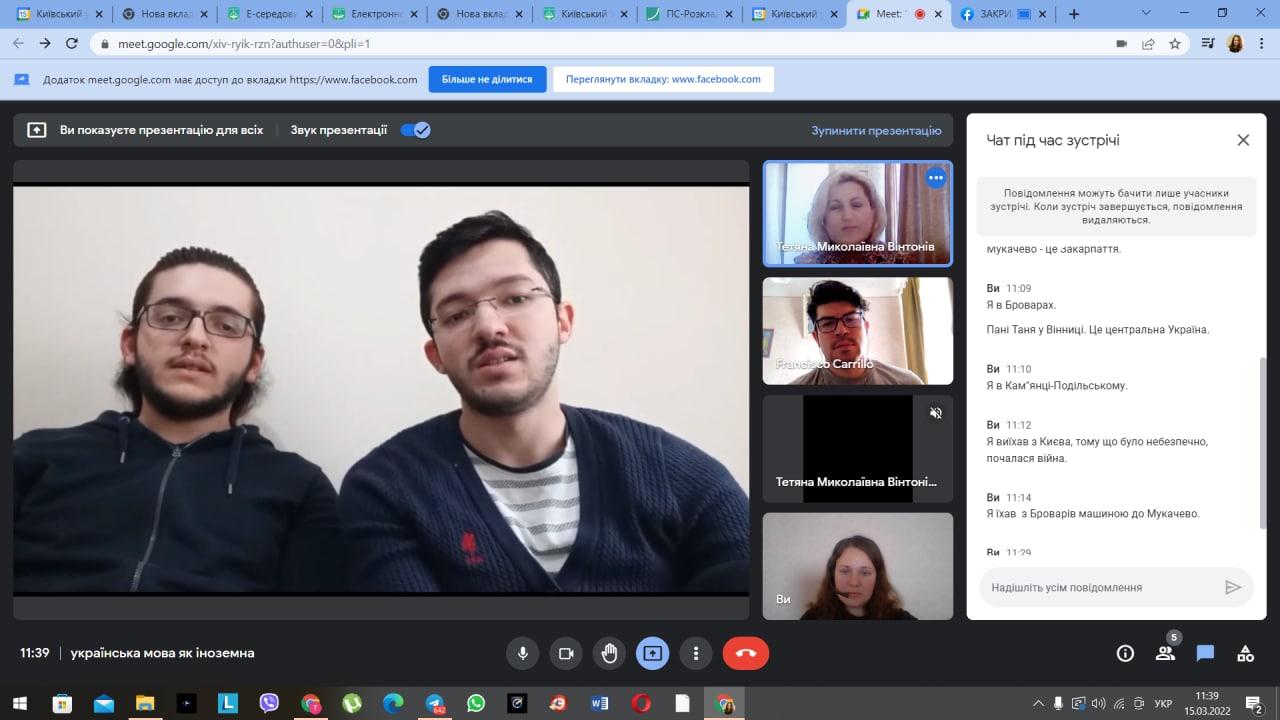The height and width of the screenshot is (720, 1280).
Task: Click Зупинити презентацію link
Action: pos(876,130)
